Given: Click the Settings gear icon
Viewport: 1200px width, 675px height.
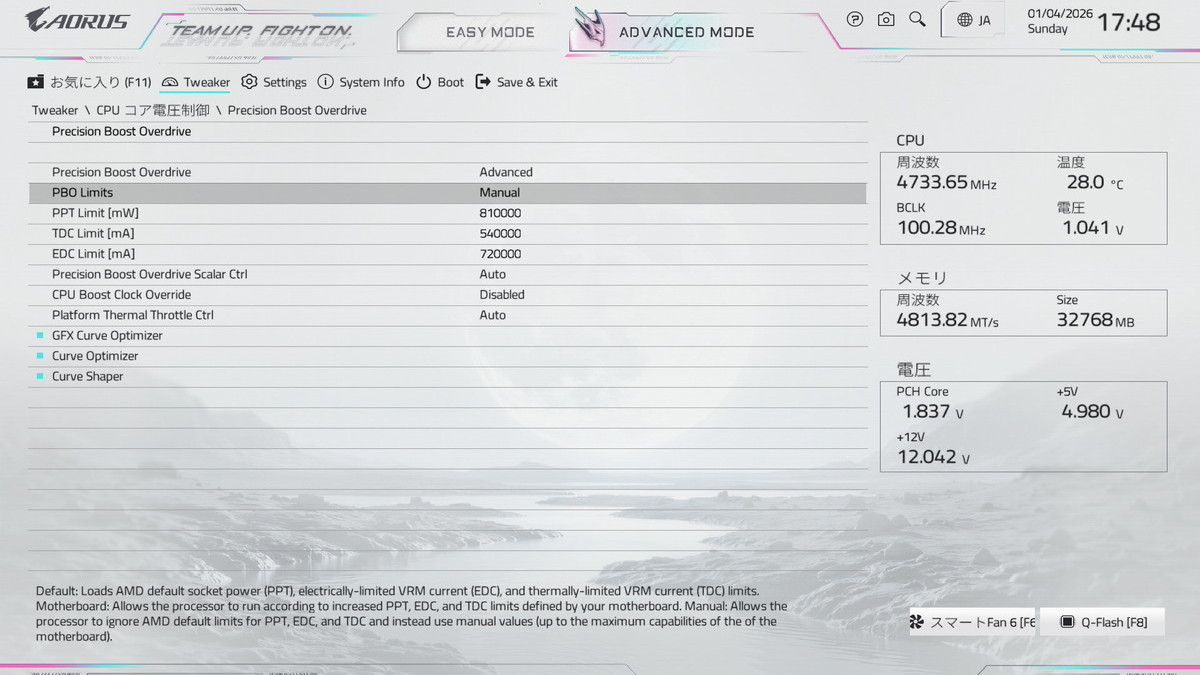Looking at the screenshot, I should (249, 82).
